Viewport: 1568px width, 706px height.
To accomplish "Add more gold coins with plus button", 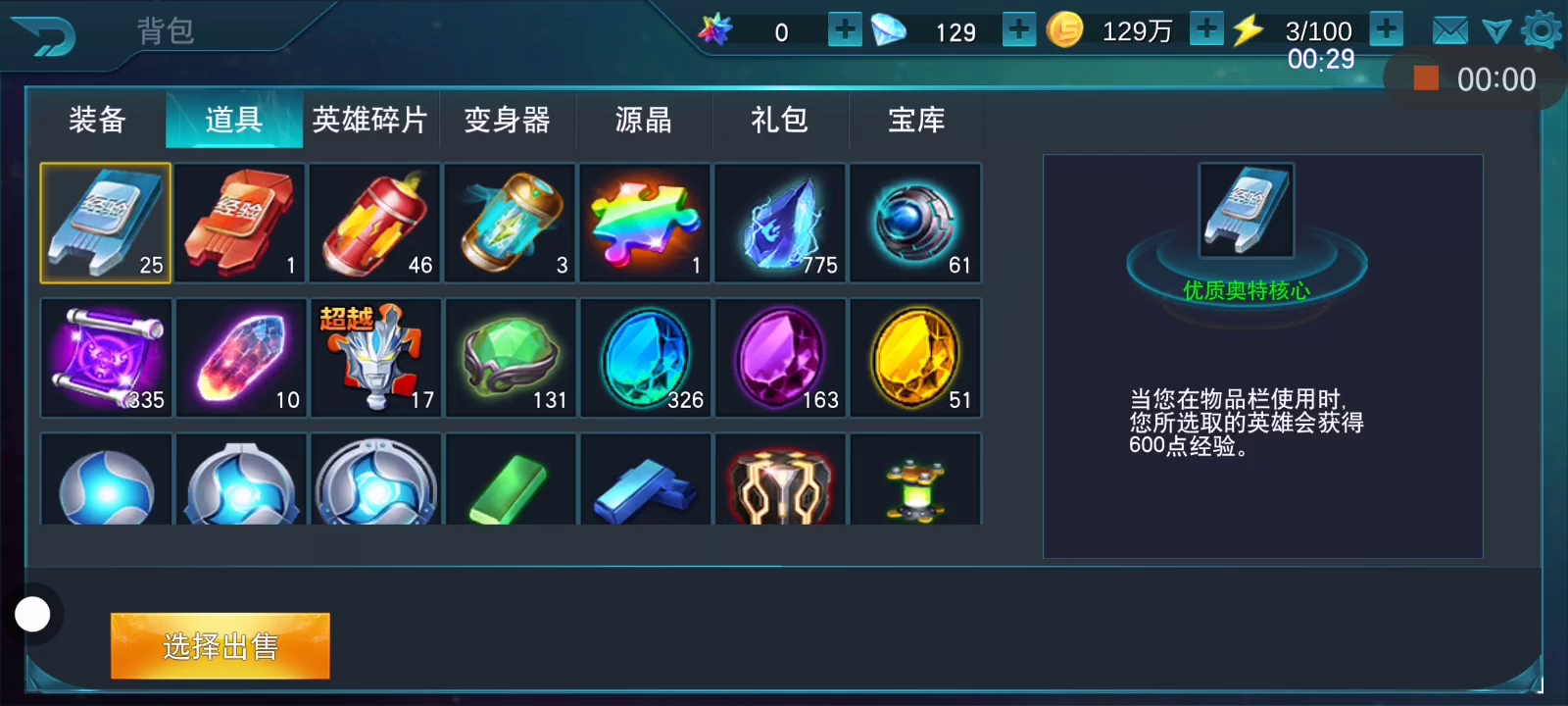I will pos(1206,29).
